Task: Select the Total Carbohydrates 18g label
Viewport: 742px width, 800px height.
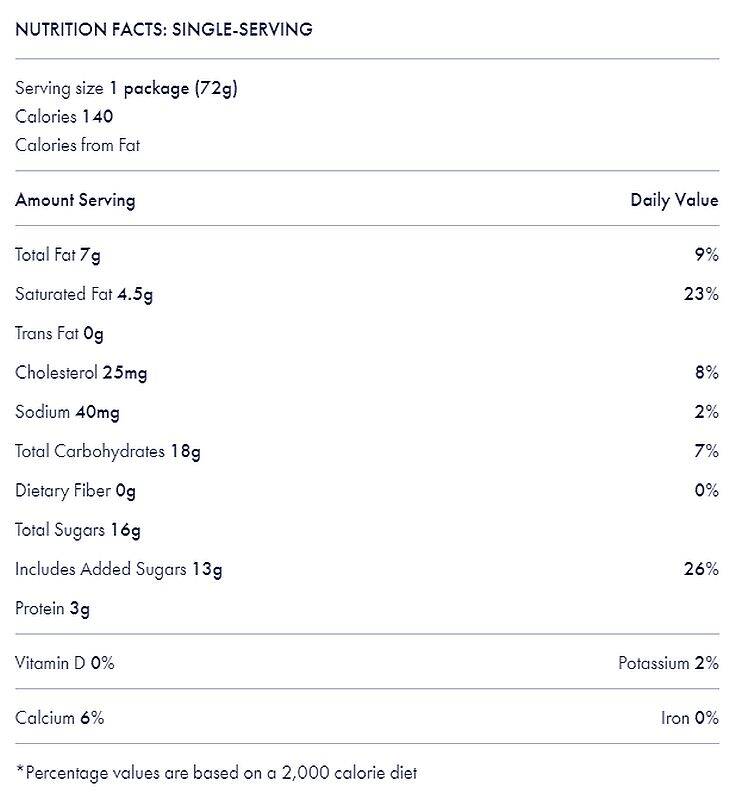Action: pos(108,451)
